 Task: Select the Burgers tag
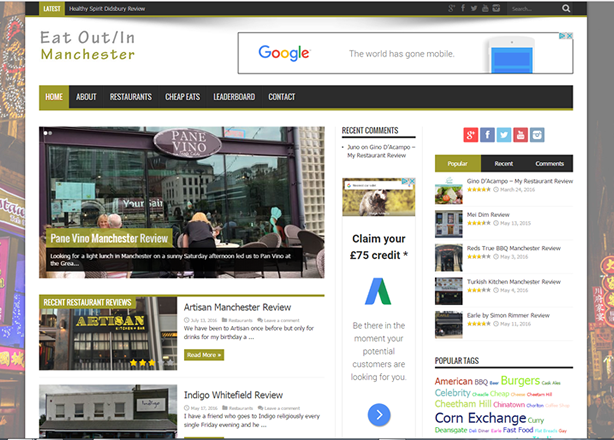coord(520,380)
